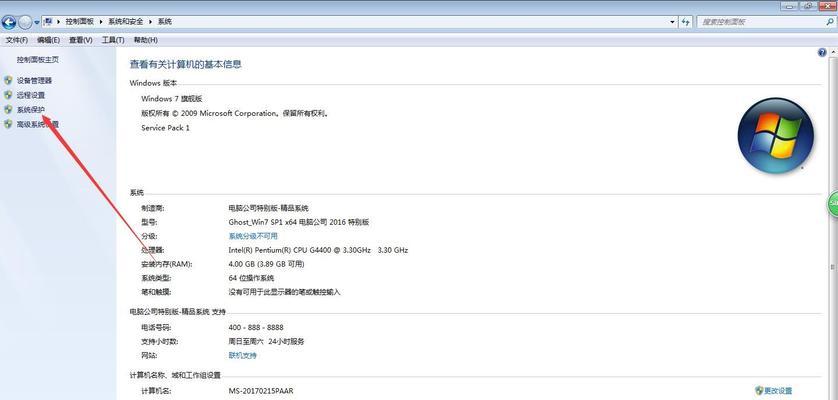Click the blue help question mark icon

[822, 52]
